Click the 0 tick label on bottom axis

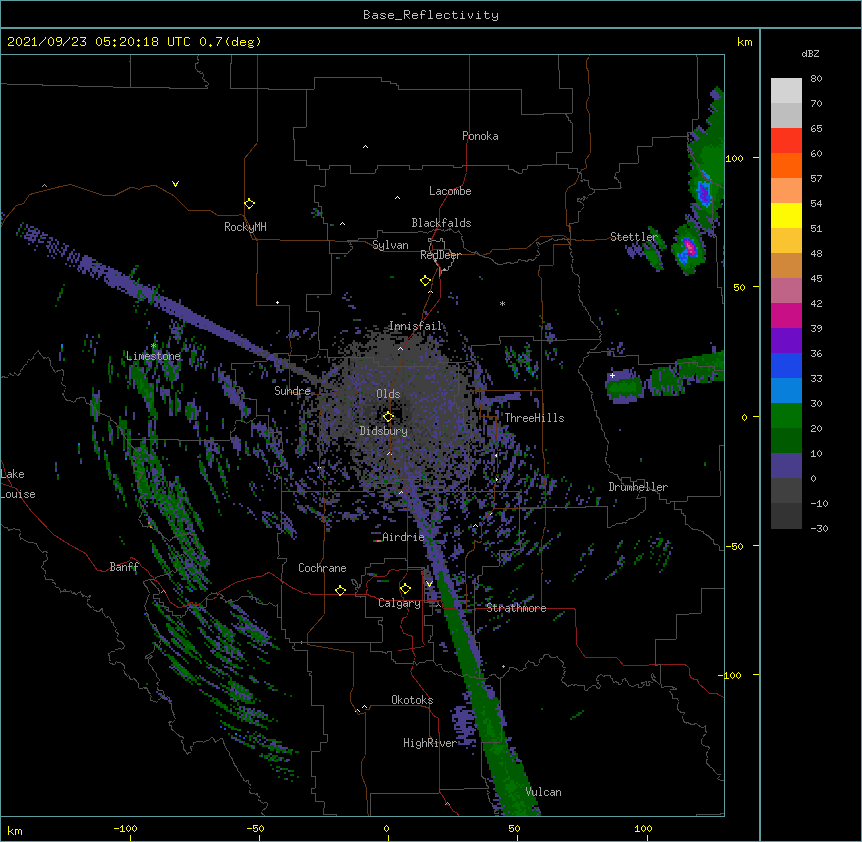(386, 828)
